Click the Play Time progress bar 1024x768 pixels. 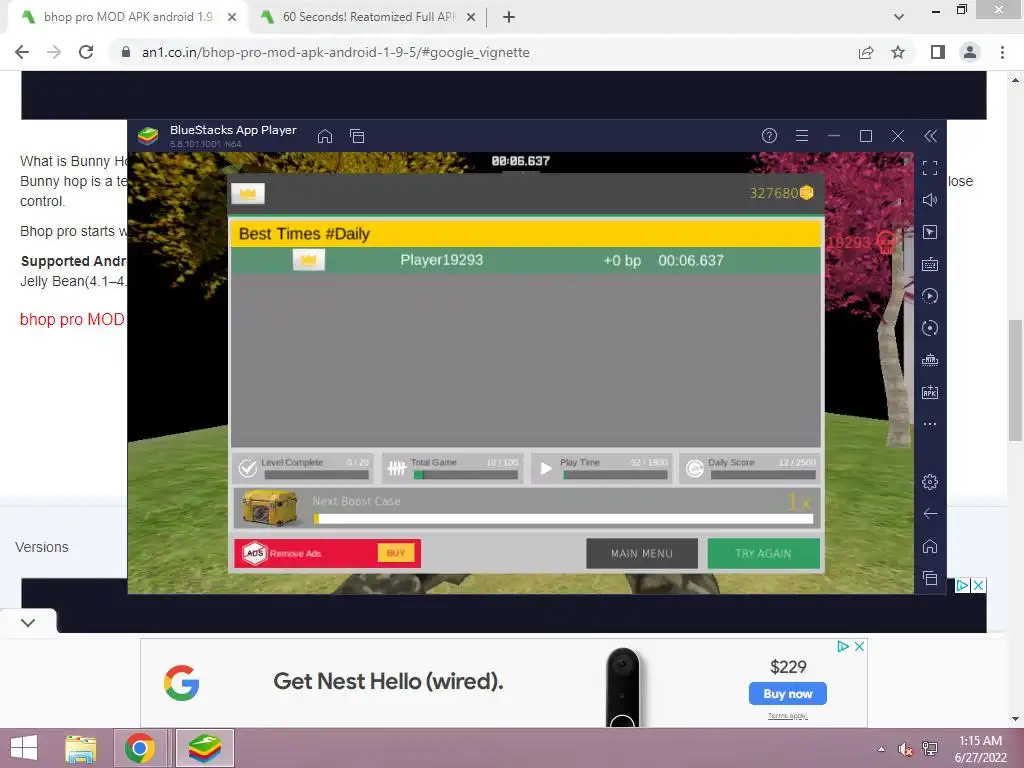coord(615,475)
